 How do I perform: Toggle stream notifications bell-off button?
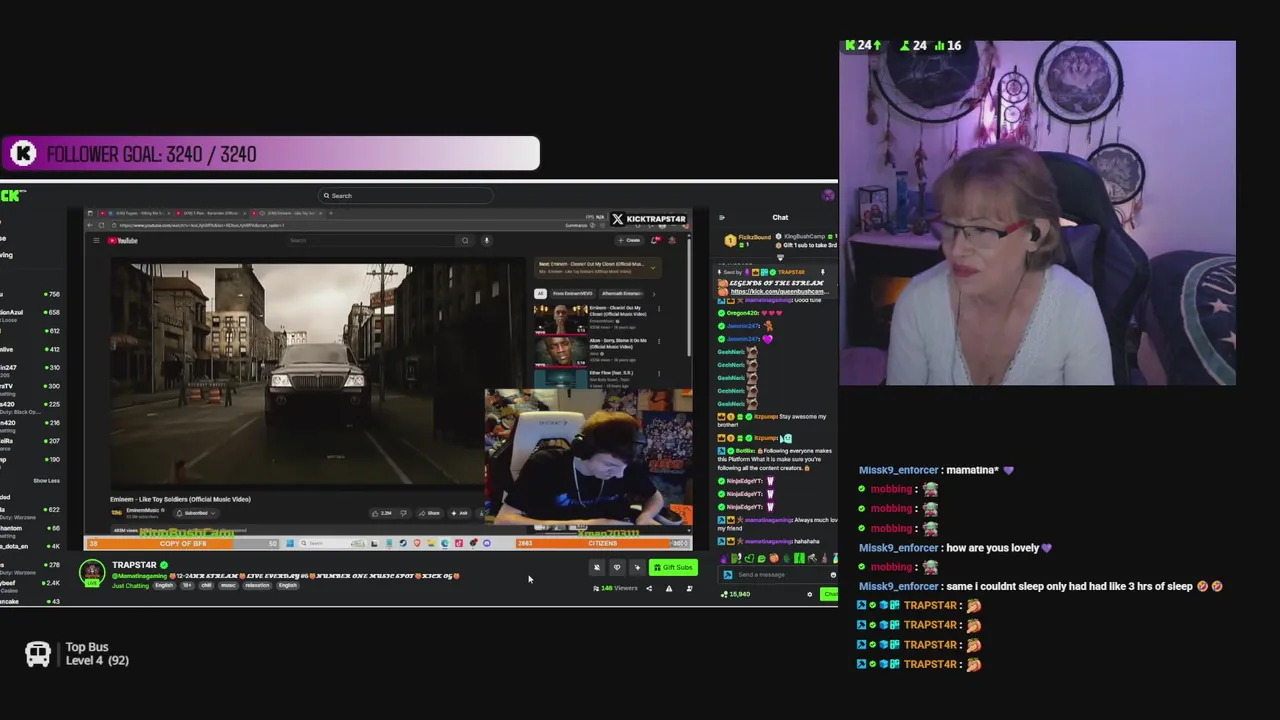tap(597, 568)
